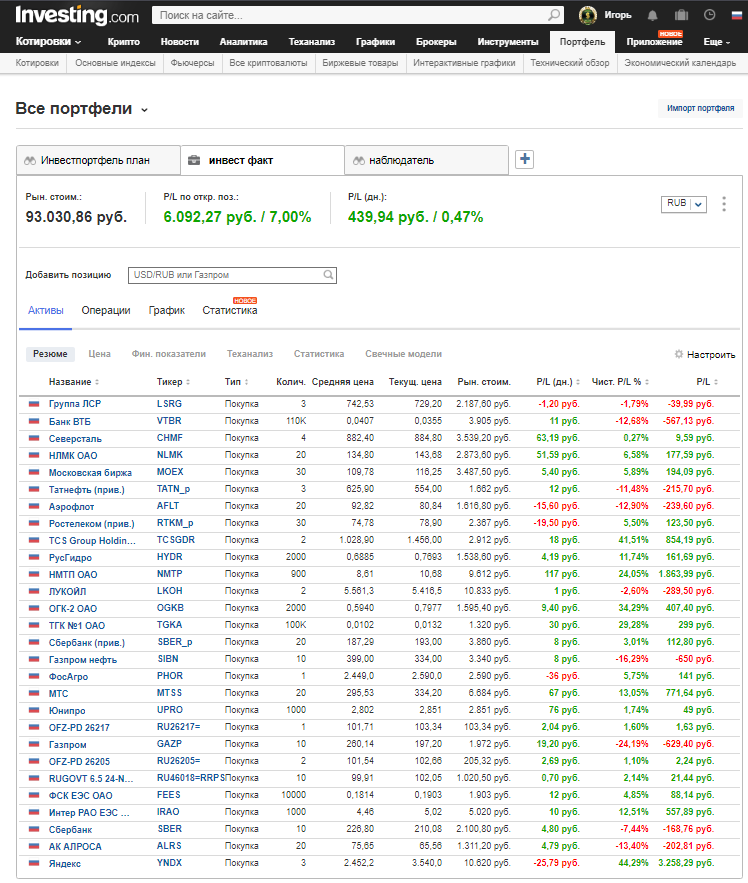The width and height of the screenshot is (748, 883).
Task: Sort by P/L (дн.) column arrows
Action: coord(578,382)
